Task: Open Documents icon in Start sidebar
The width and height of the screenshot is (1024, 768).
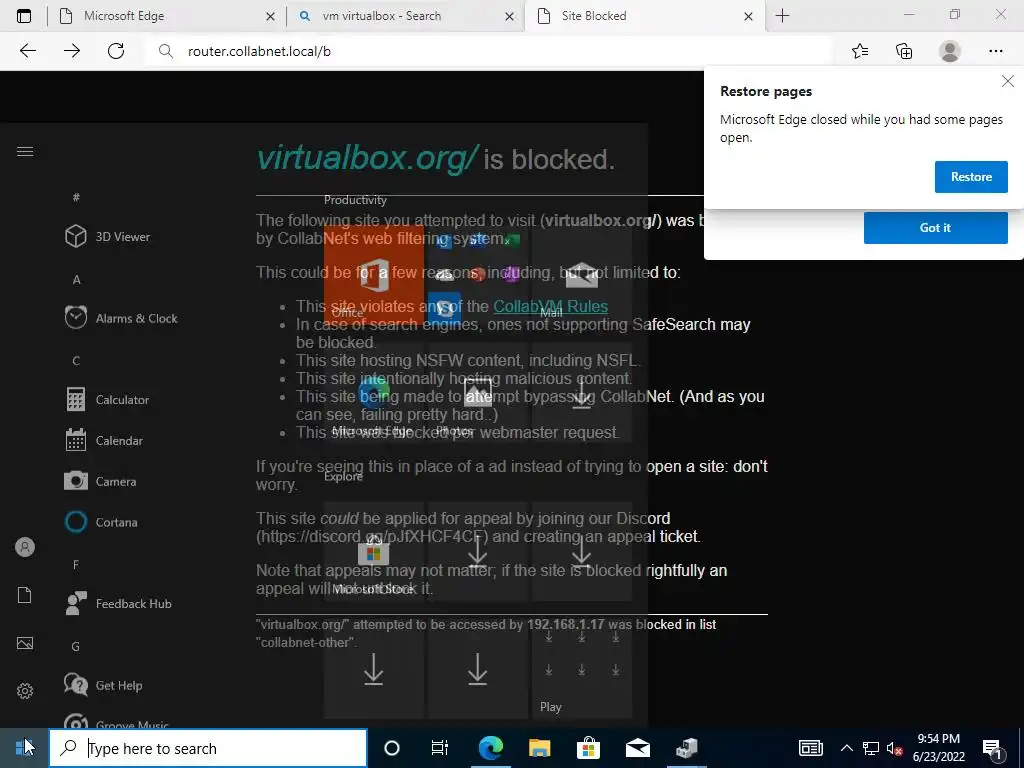Action: (x=25, y=595)
